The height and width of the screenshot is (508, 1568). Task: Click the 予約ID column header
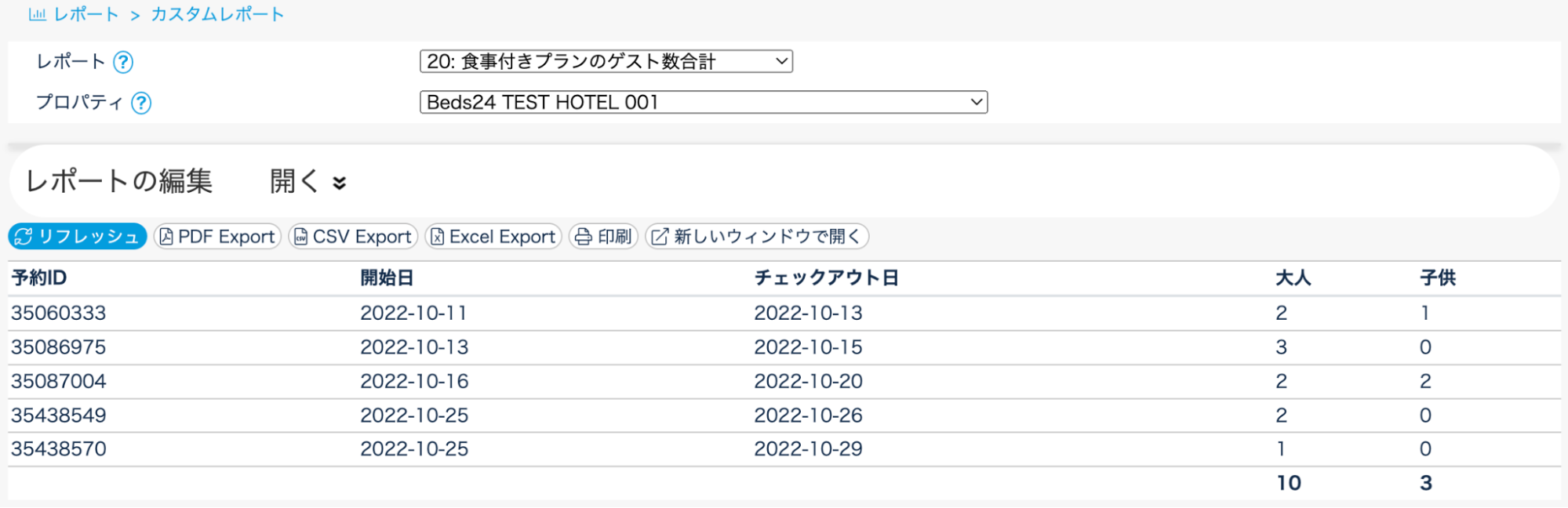click(39, 278)
